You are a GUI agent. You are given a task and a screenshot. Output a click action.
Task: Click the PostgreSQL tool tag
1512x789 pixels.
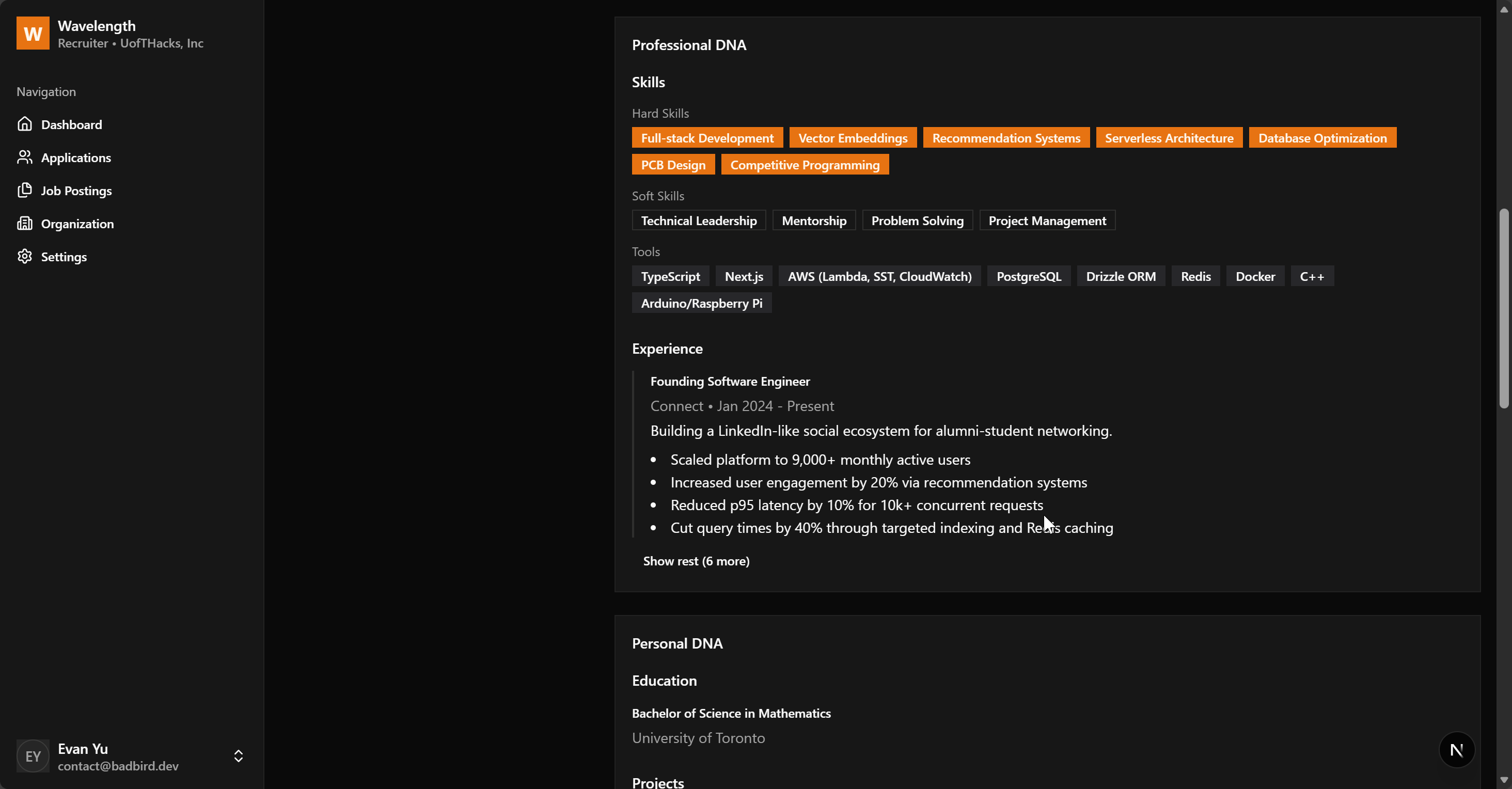click(1028, 276)
